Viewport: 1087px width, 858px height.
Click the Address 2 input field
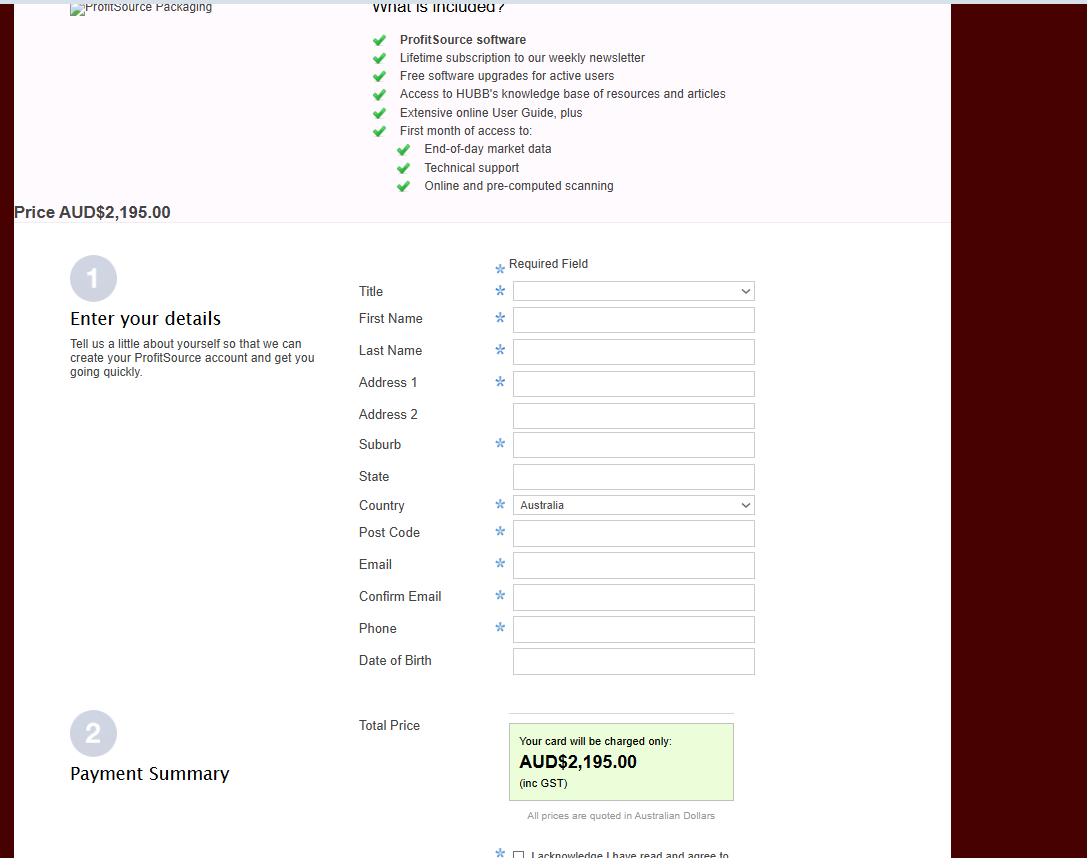point(633,416)
